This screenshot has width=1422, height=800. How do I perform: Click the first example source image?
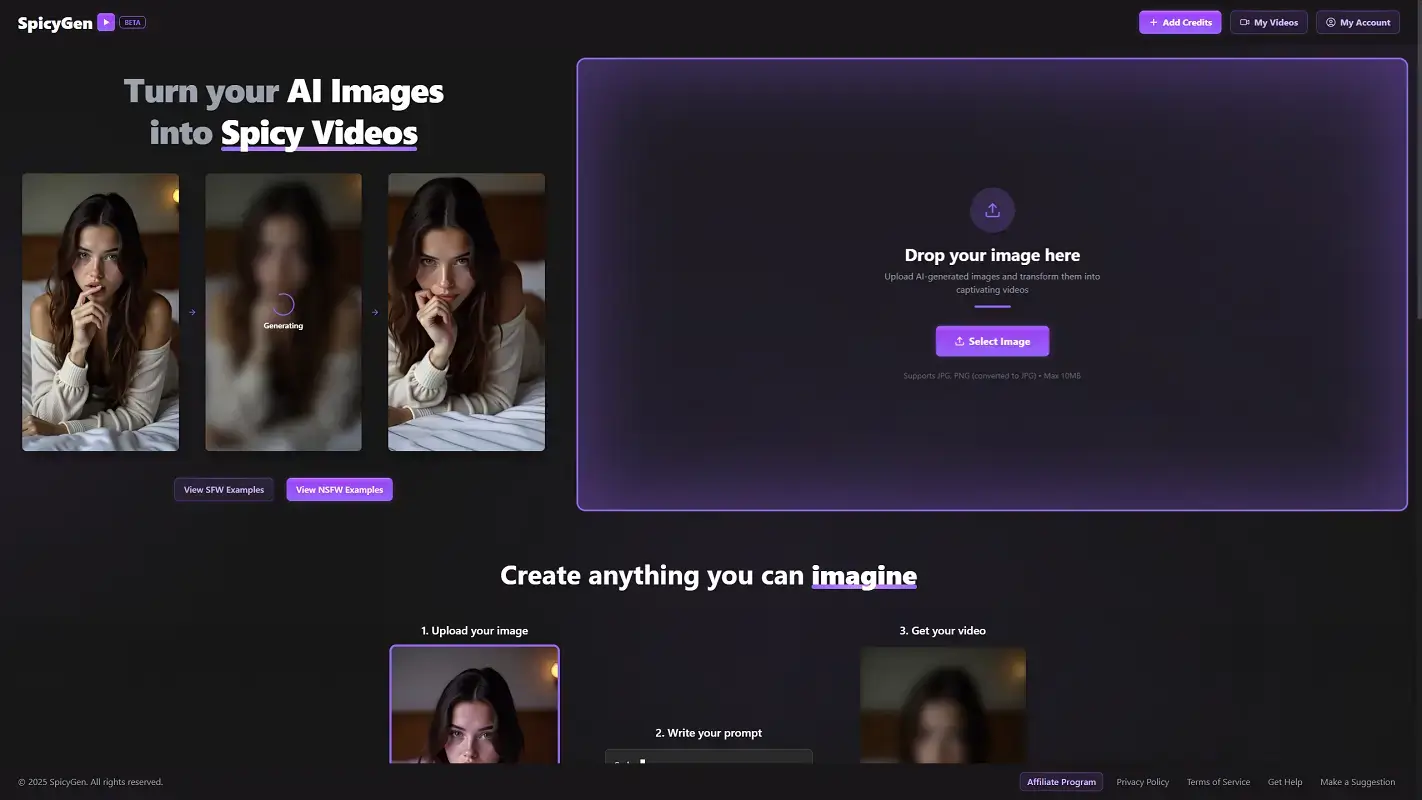pyautogui.click(x=101, y=312)
